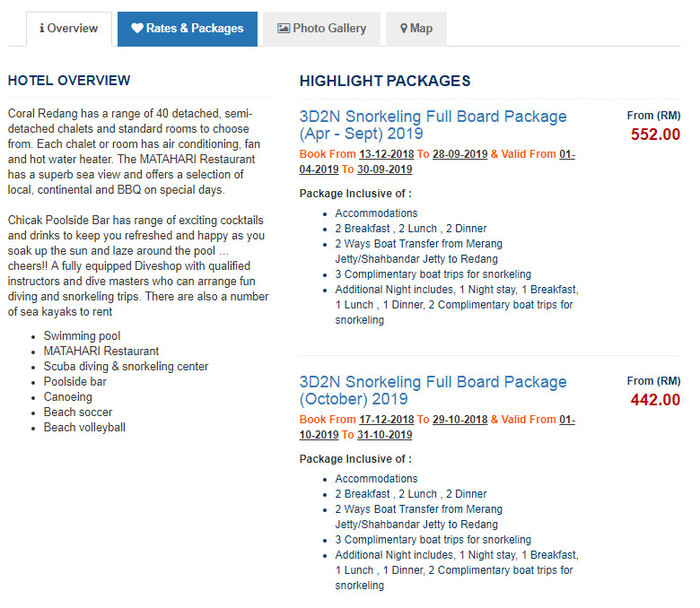
Task: Open the 3D2N Snorkeling October 2019 package
Action: pyautogui.click(x=432, y=390)
